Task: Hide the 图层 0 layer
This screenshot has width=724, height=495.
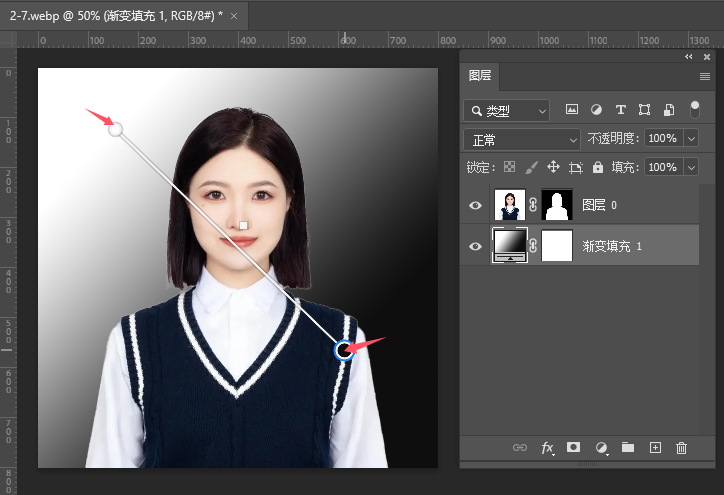Action: pos(476,205)
